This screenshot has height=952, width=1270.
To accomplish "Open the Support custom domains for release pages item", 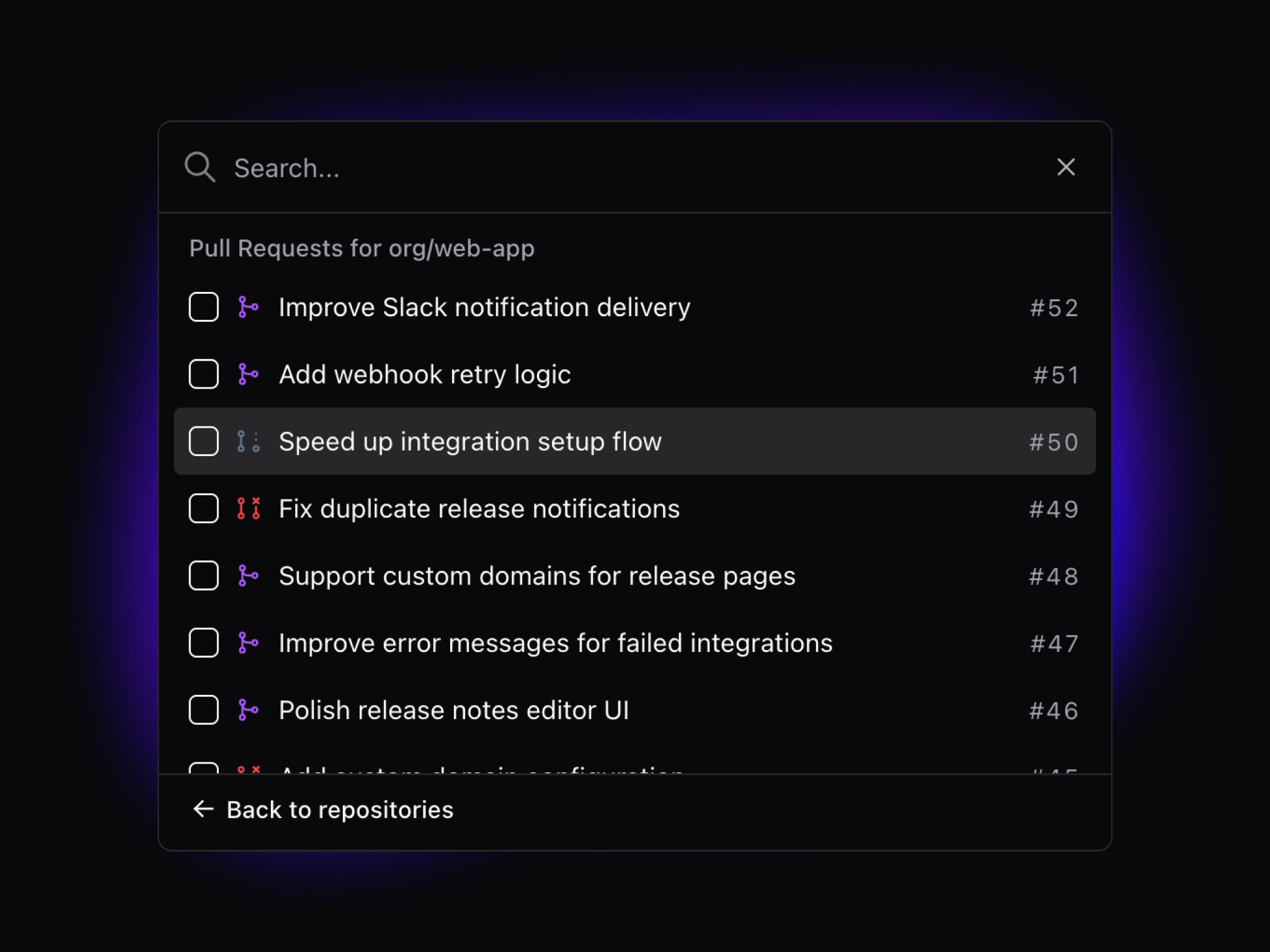I will [x=536, y=576].
